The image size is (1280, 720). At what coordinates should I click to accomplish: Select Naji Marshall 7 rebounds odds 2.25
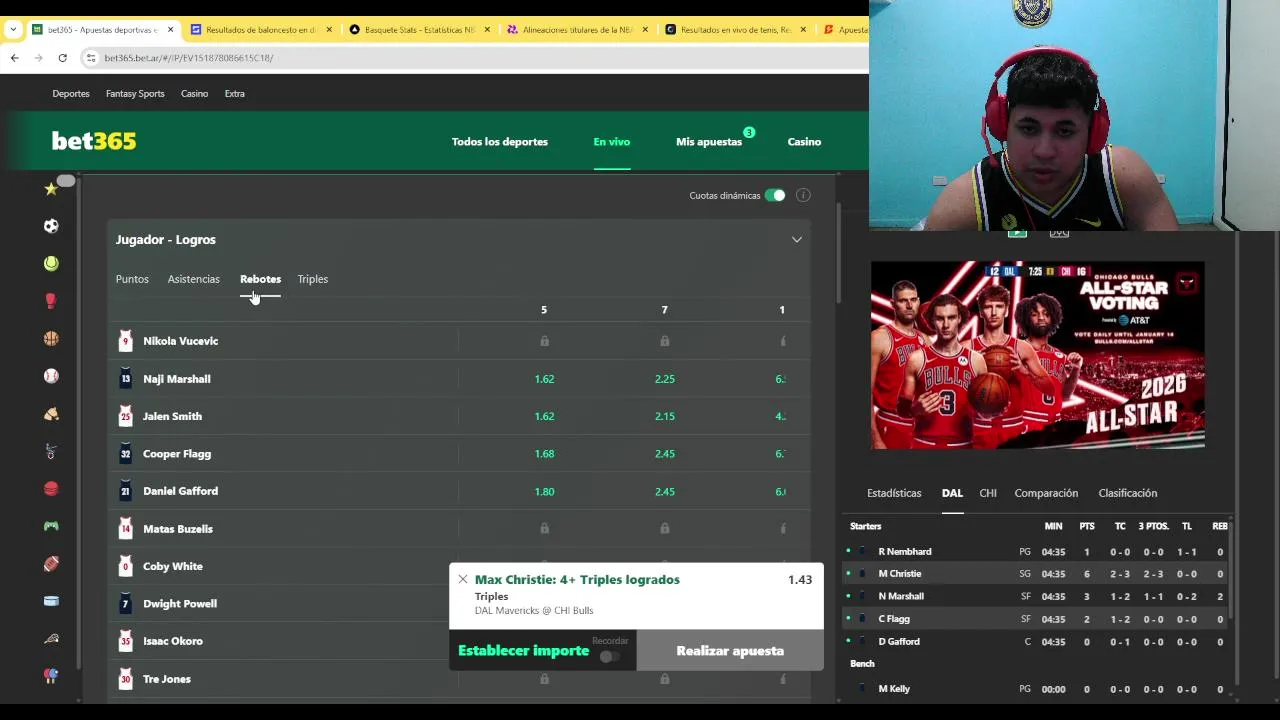pyautogui.click(x=664, y=379)
